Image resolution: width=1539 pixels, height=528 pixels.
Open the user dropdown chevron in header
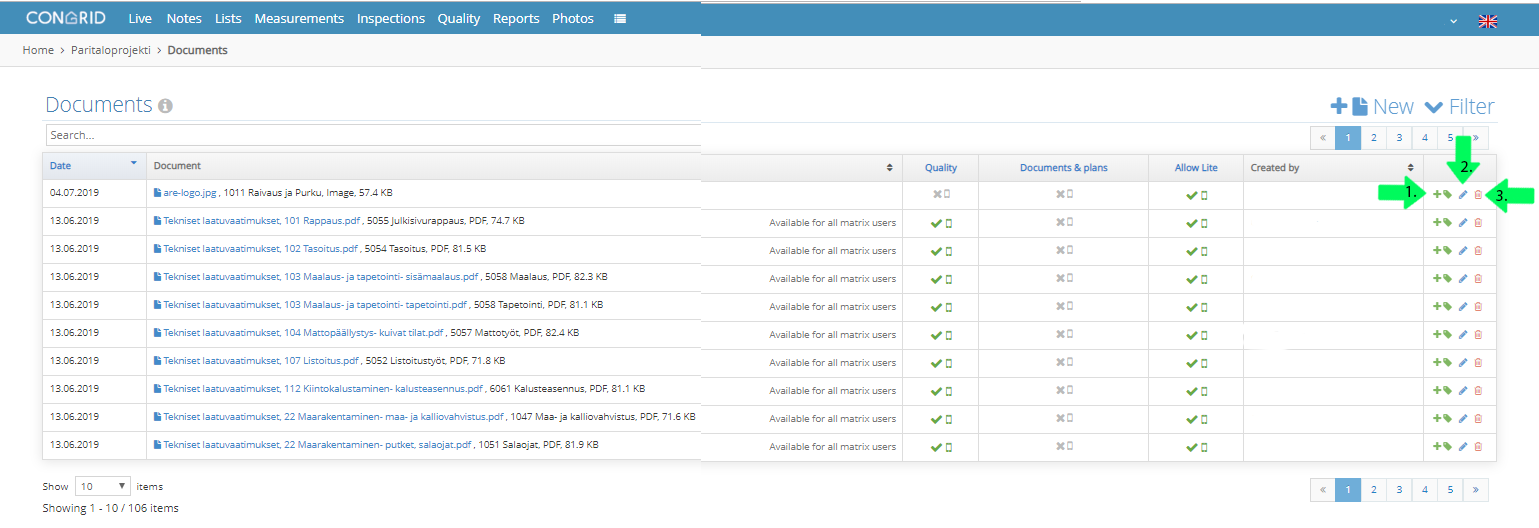tap(1453, 21)
